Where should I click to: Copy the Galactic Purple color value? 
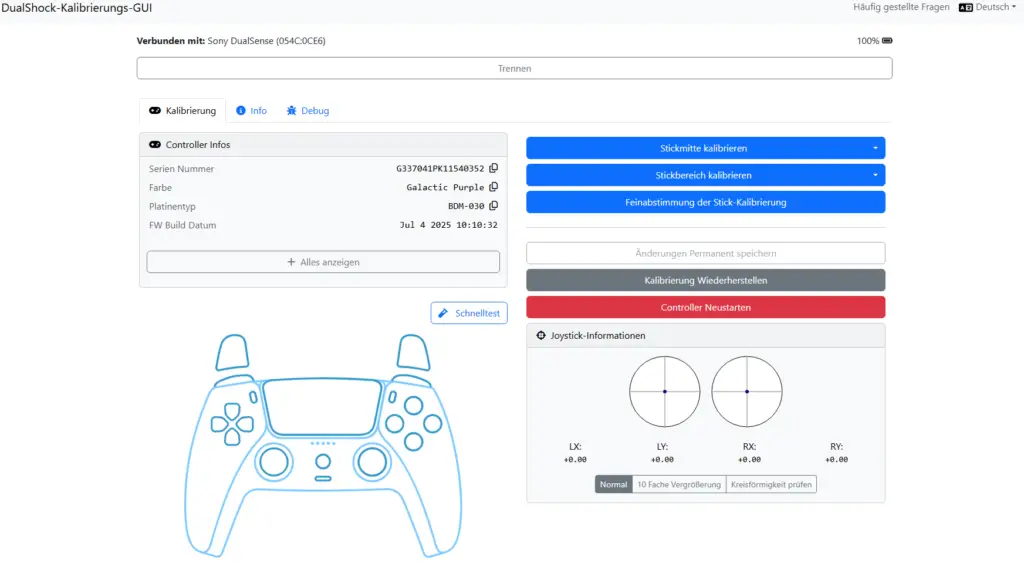(493, 187)
